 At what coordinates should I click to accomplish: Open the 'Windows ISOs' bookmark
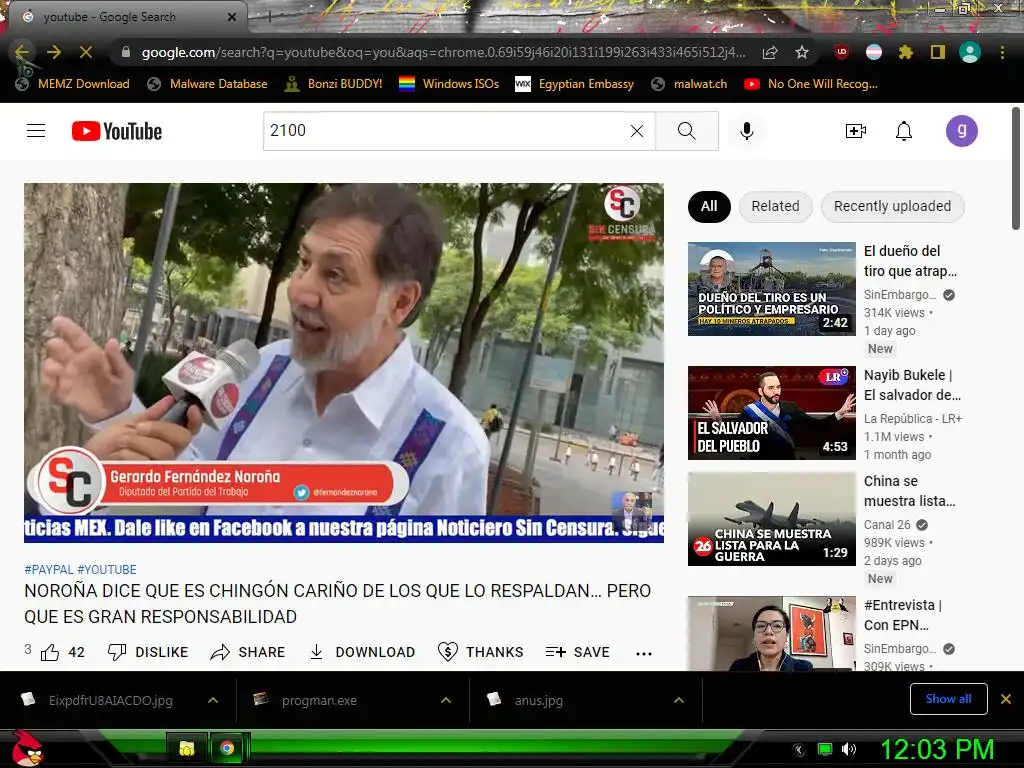pos(449,84)
